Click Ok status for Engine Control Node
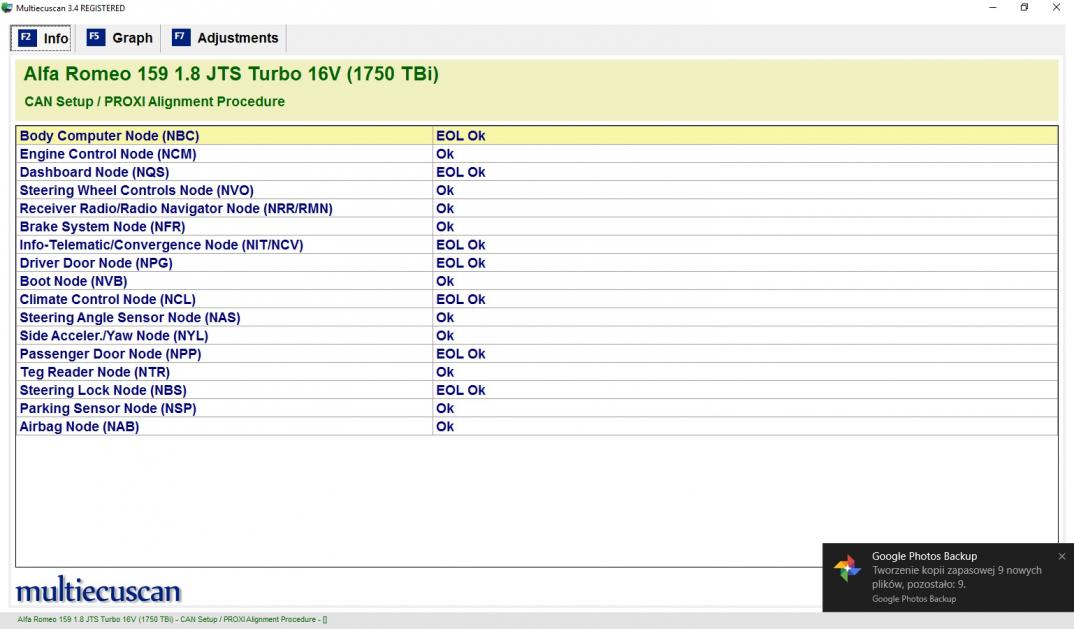The height and width of the screenshot is (629, 1074). [445, 154]
